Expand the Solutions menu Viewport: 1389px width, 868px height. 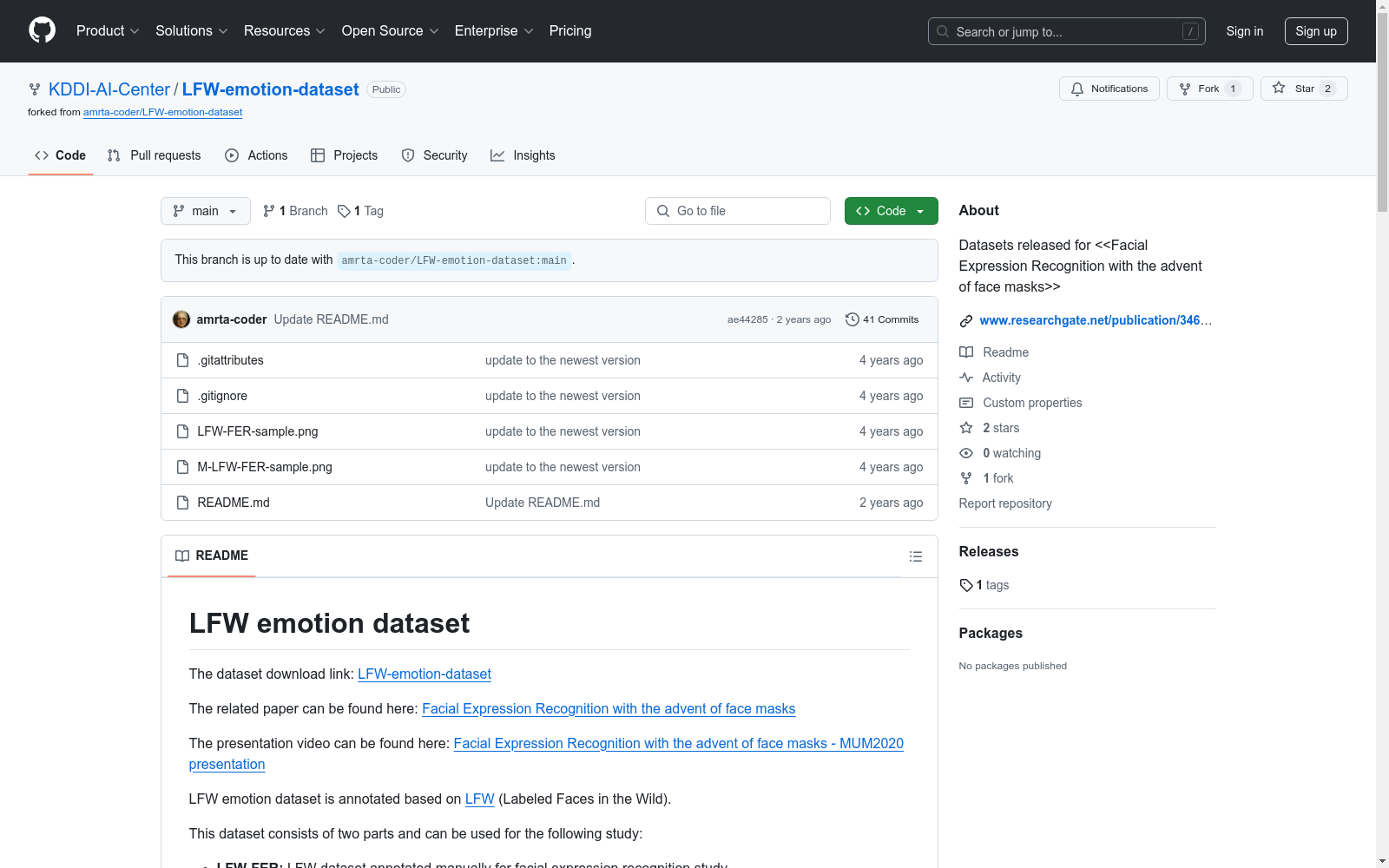(192, 31)
